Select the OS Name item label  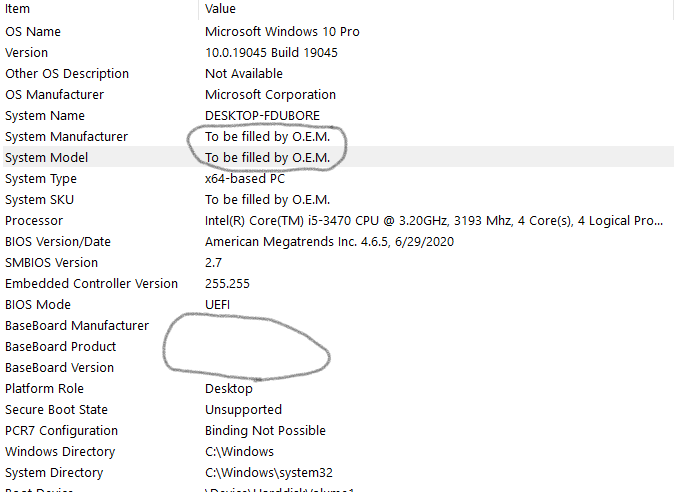coord(33,32)
